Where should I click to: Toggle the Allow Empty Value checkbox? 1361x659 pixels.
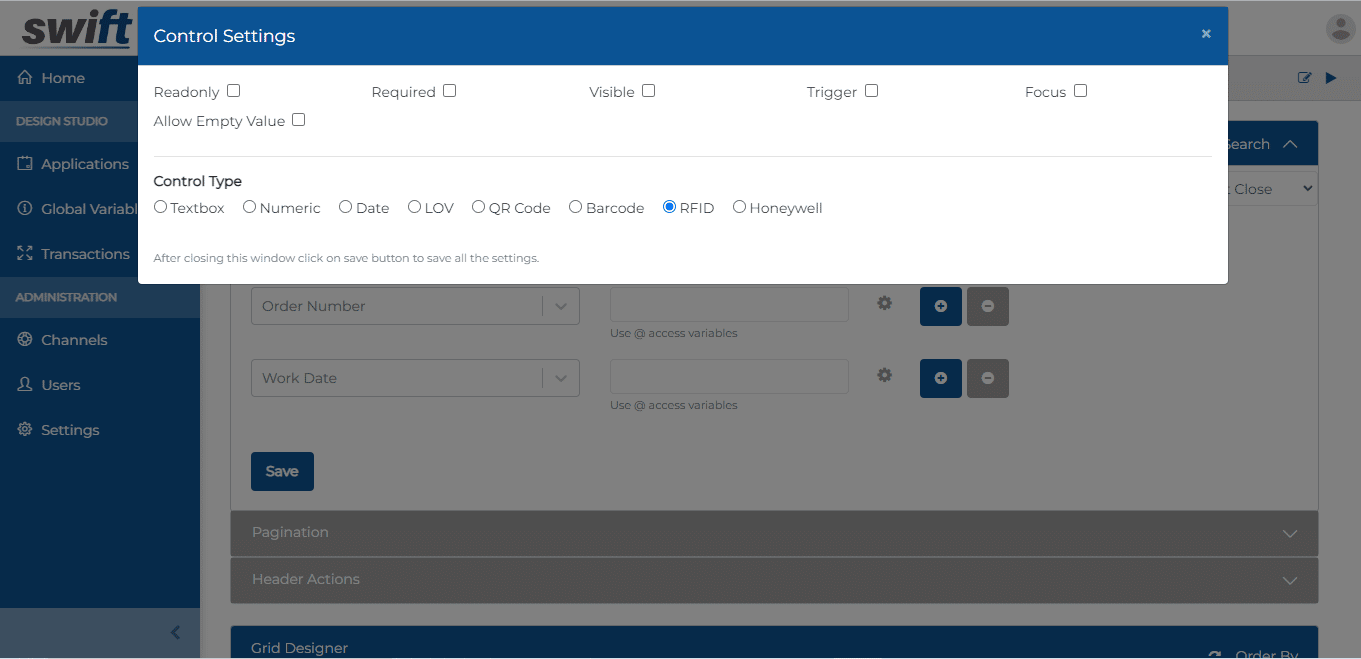click(x=298, y=120)
